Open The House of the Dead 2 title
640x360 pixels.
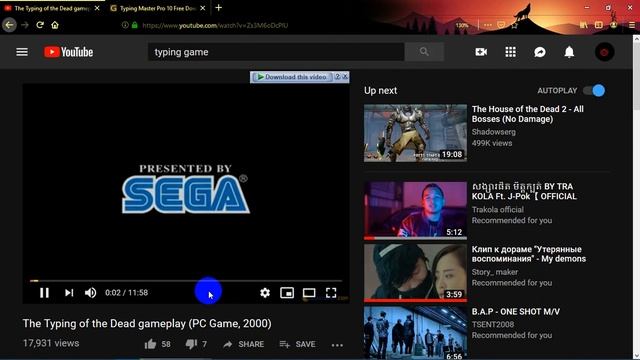click(x=527, y=114)
